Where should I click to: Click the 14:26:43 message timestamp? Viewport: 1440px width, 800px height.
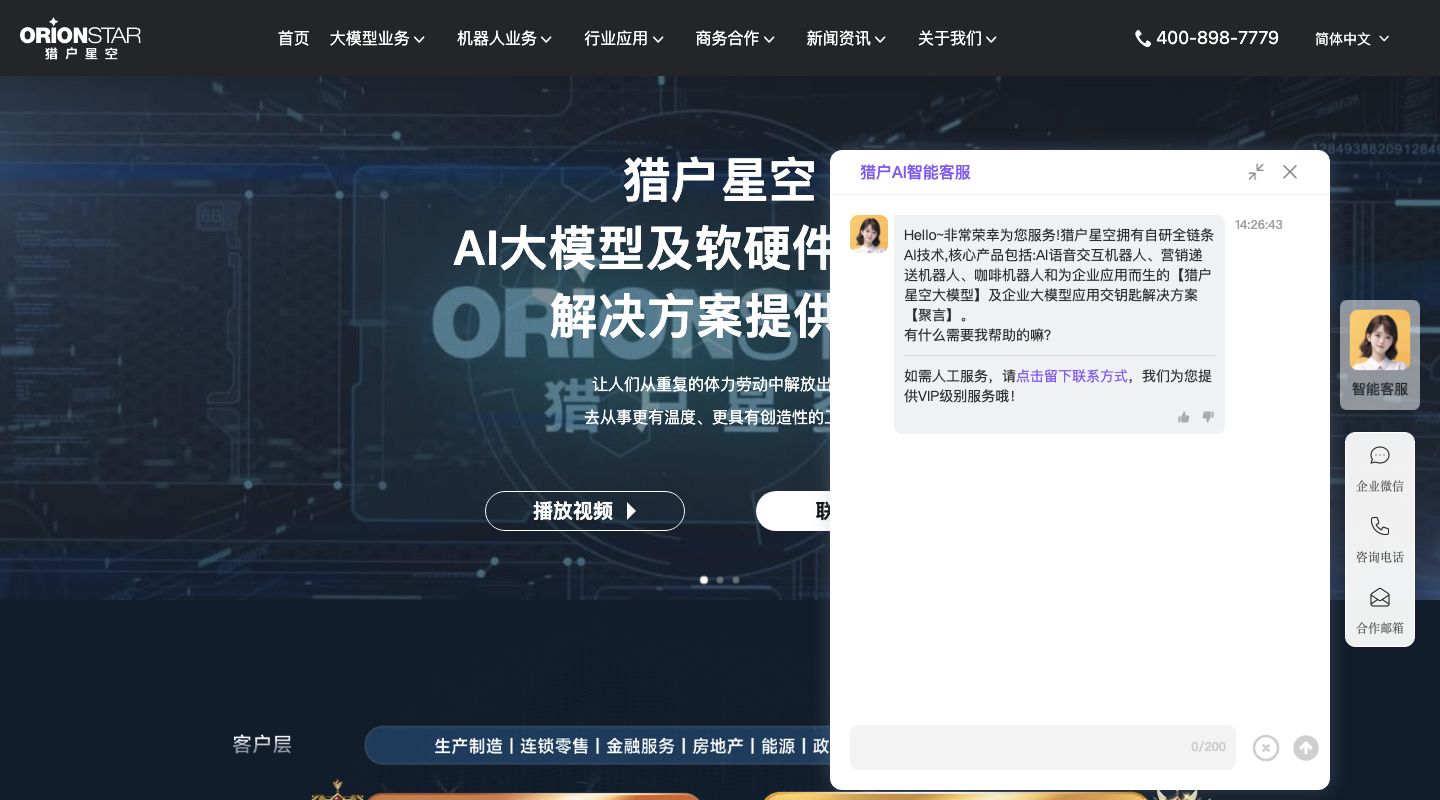point(1258,225)
